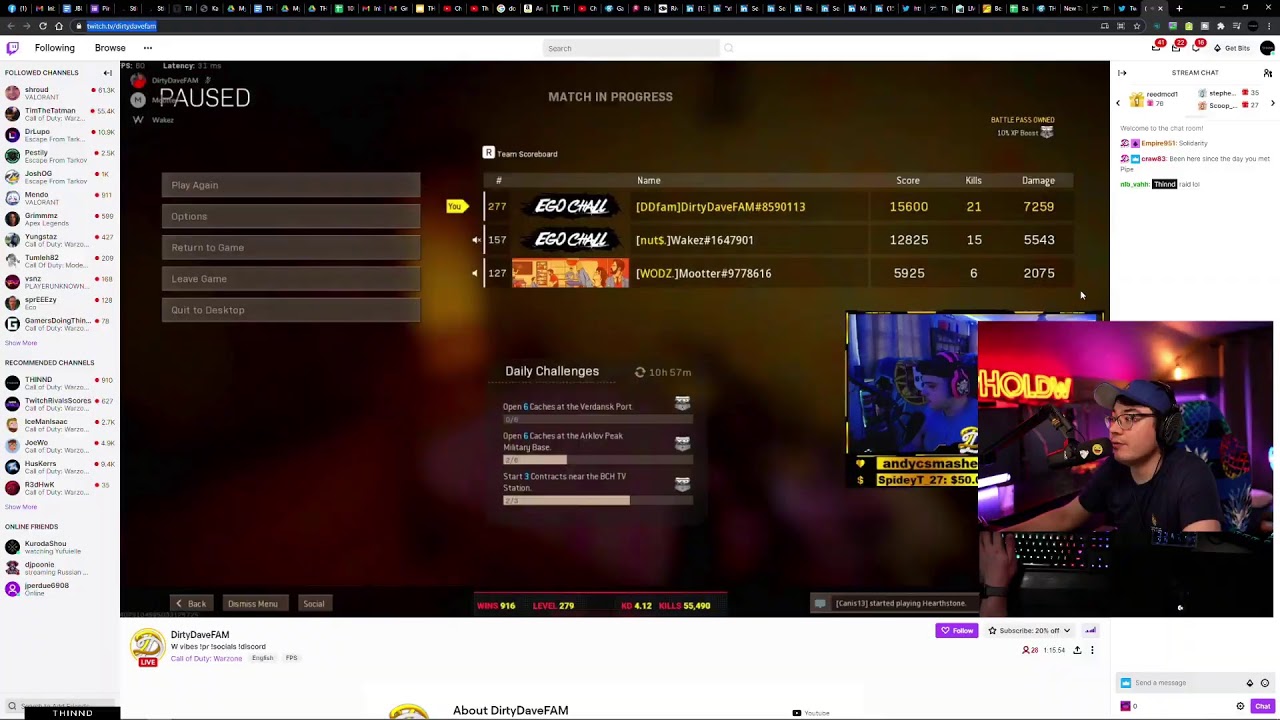The width and height of the screenshot is (1280, 720).
Task: Open TimTheTatman's channel in sidebar
Action: pos(58,114)
